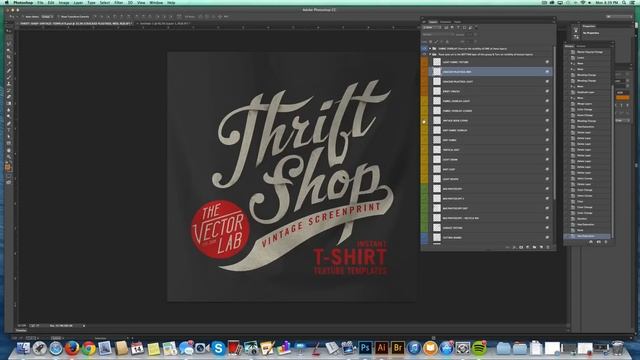This screenshot has width=640, height=360.
Task: Toggle the Auto-Select checkbox in options bar
Action: point(24,17)
